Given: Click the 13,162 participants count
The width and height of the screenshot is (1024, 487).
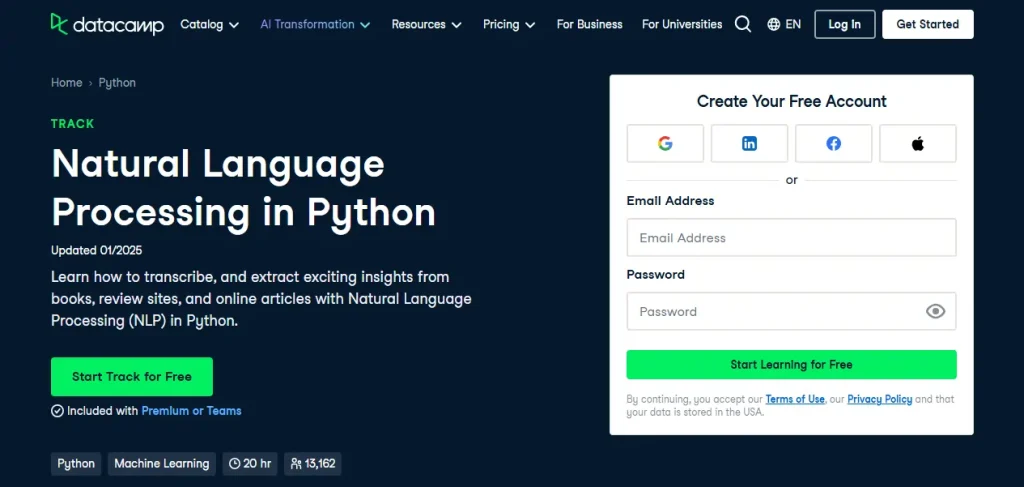Looking at the screenshot, I should coord(320,464).
